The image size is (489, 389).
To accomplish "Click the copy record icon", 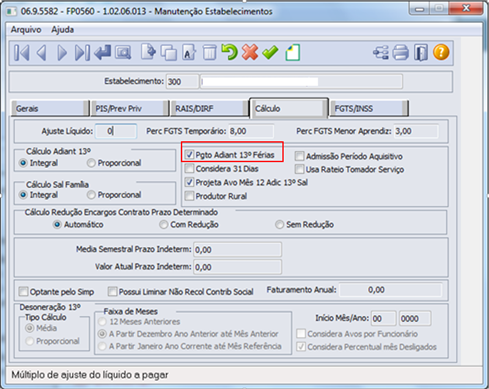I will pos(169,53).
